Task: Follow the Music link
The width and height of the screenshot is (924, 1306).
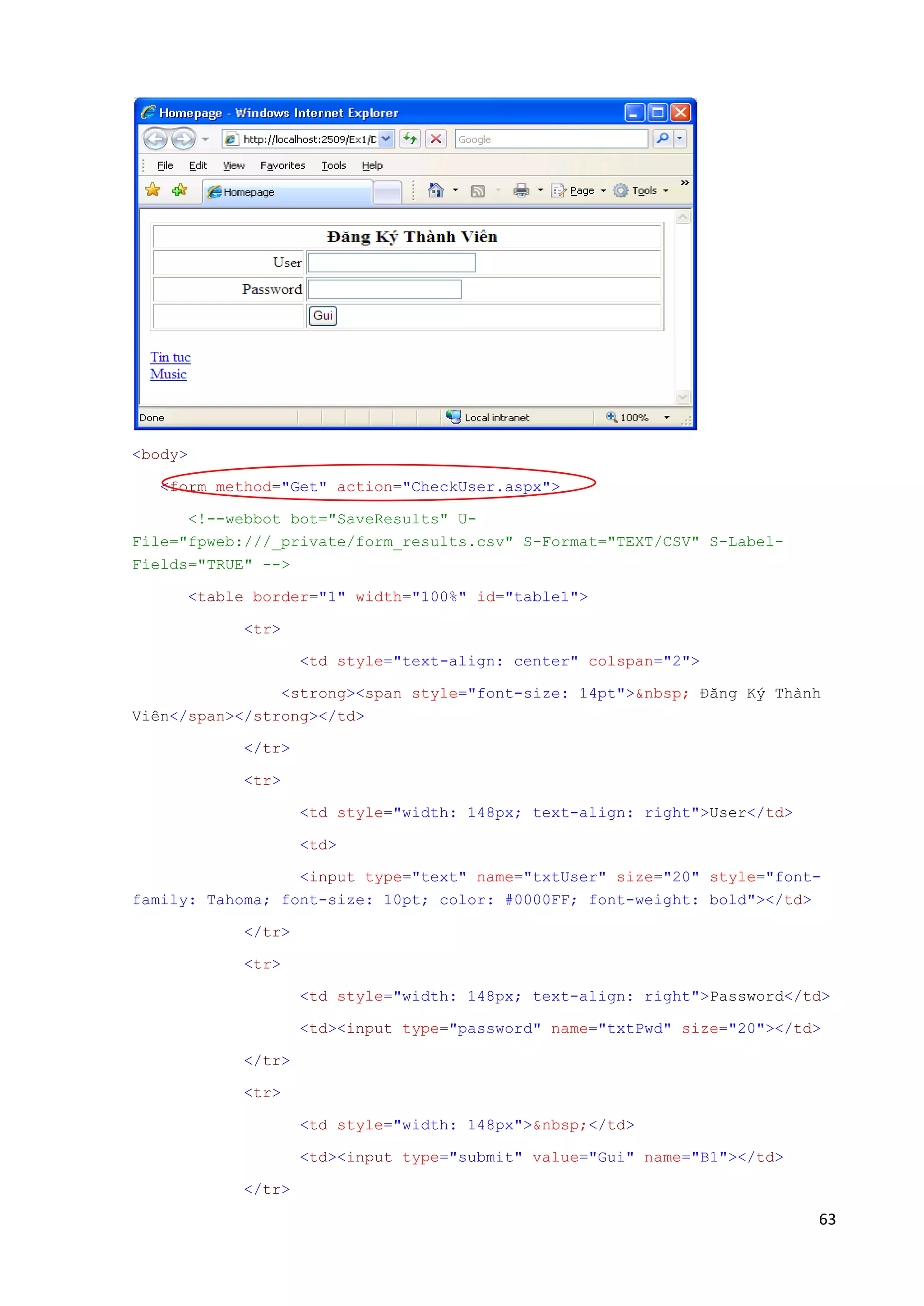Action: pos(168,374)
